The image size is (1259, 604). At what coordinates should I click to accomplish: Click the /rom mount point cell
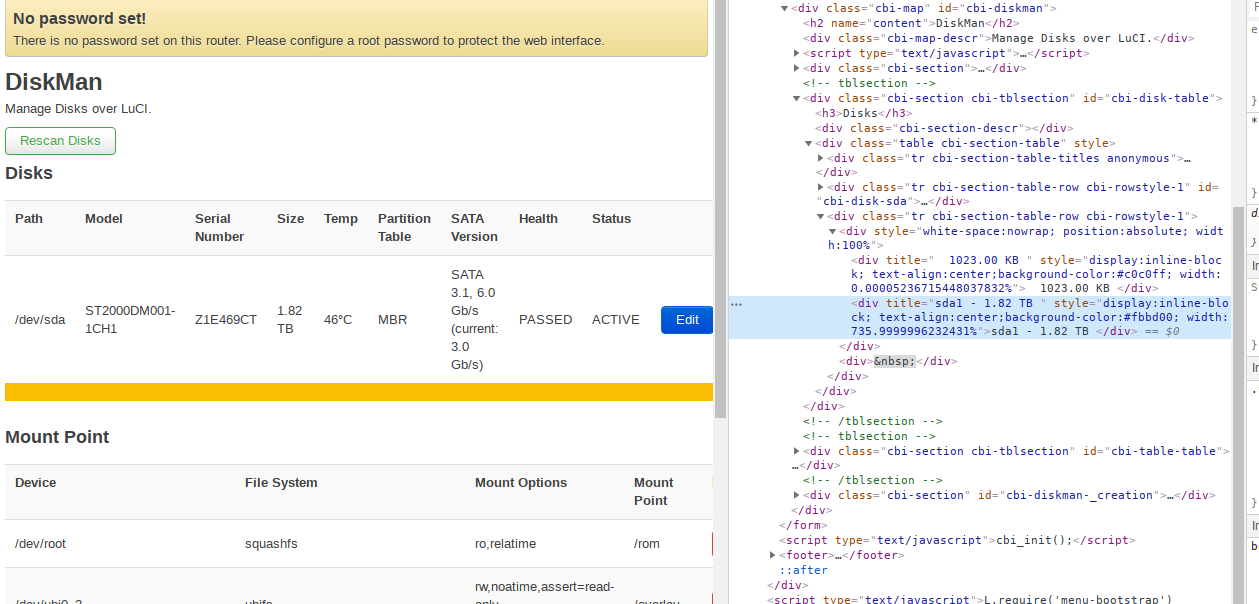coord(647,544)
